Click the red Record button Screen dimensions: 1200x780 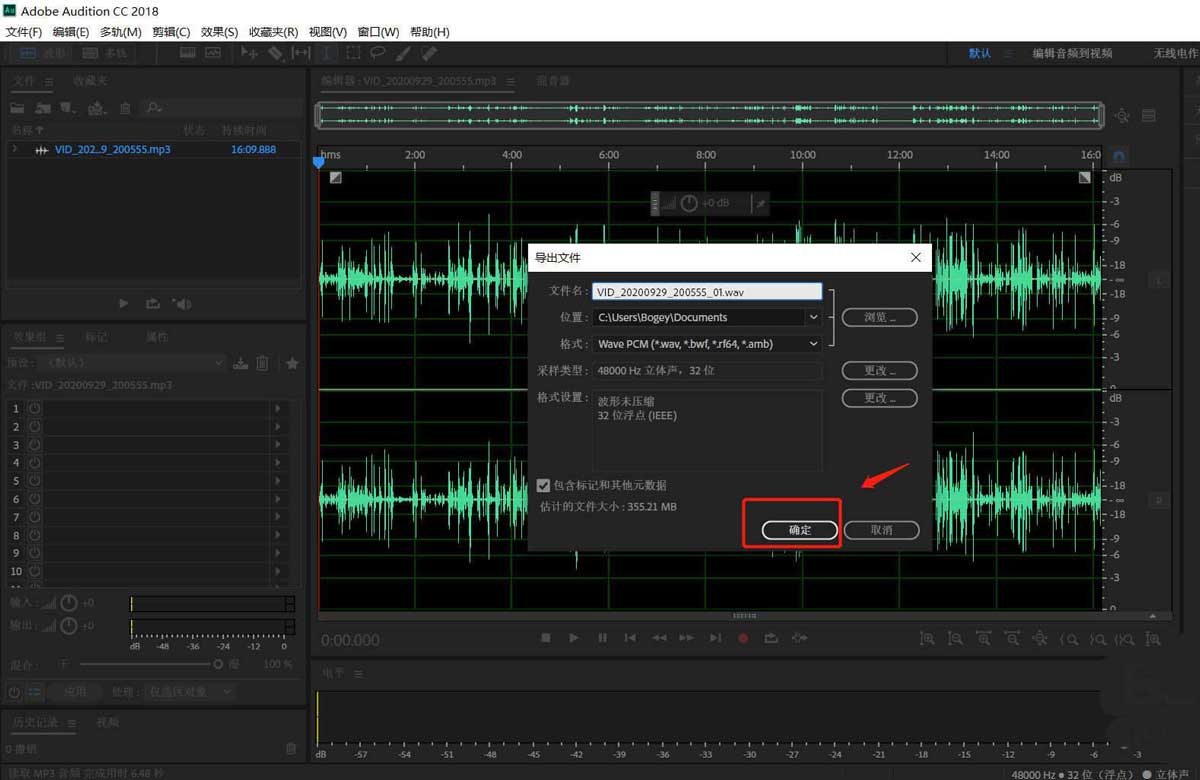(743, 638)
